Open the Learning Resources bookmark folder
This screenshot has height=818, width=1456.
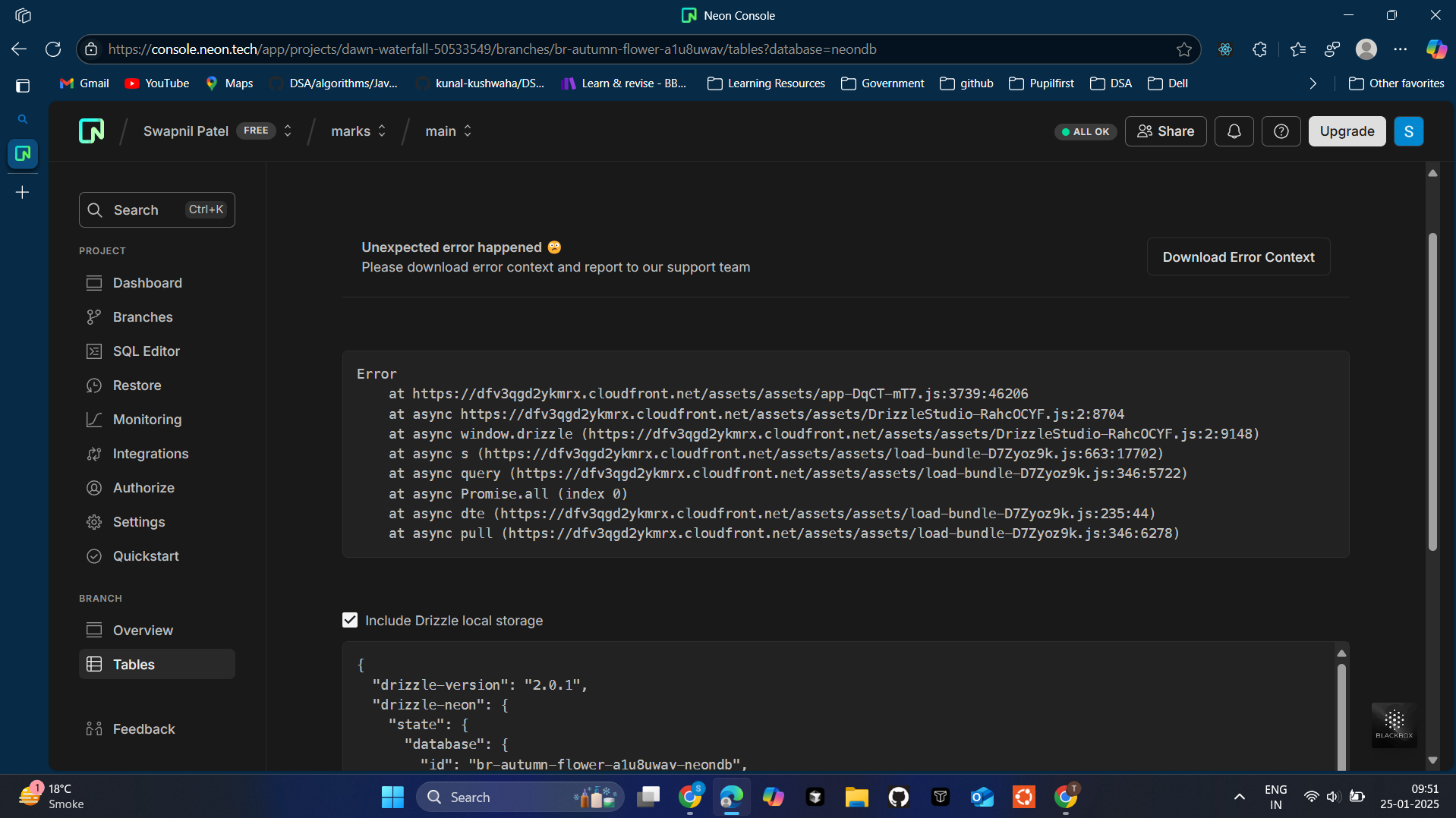(766, 83)
